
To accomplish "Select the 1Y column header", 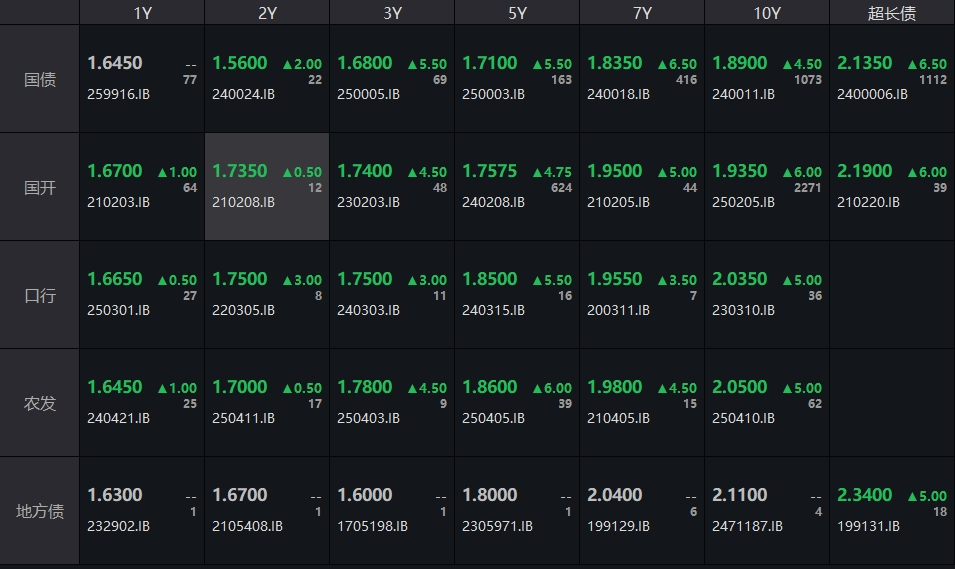I will click(x=142, y=13).
